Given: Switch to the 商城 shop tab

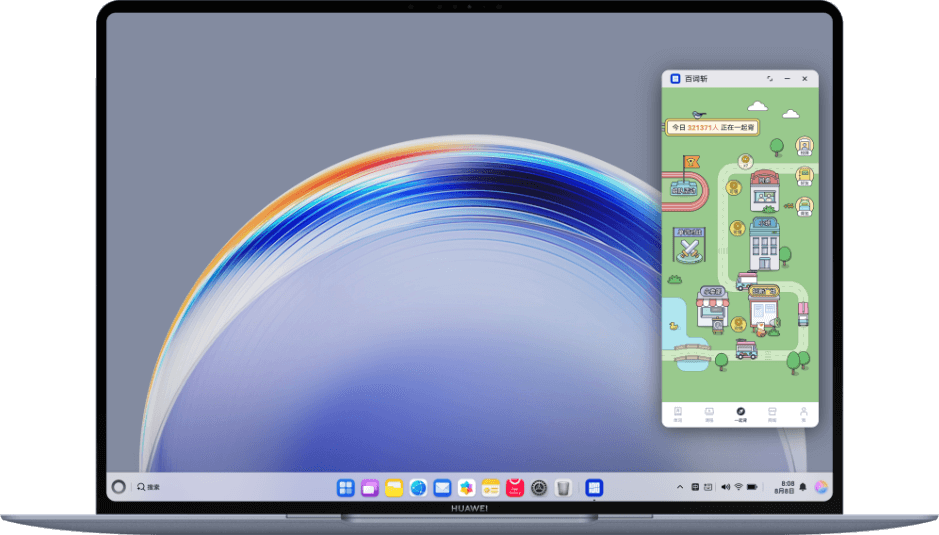Looking at the screenshot, I should tap(772, 414).
